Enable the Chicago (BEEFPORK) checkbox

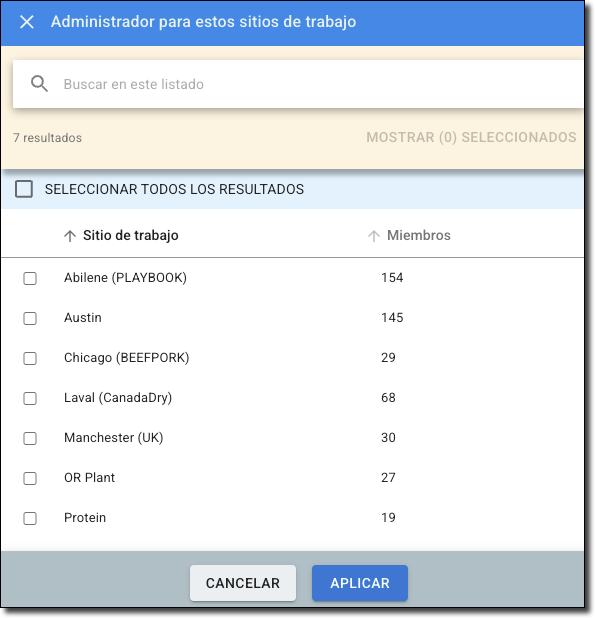30,358
